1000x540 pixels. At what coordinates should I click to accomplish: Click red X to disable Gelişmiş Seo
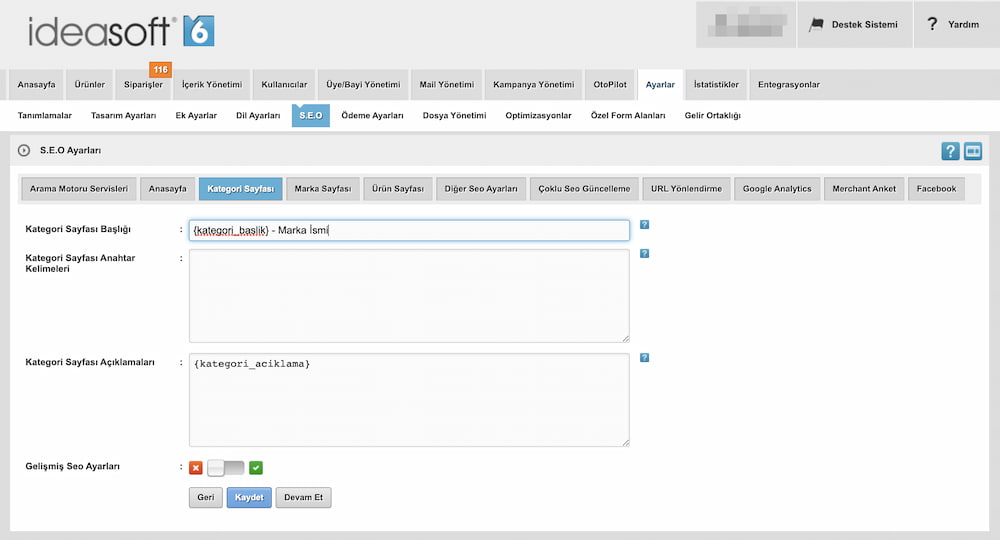195,467
